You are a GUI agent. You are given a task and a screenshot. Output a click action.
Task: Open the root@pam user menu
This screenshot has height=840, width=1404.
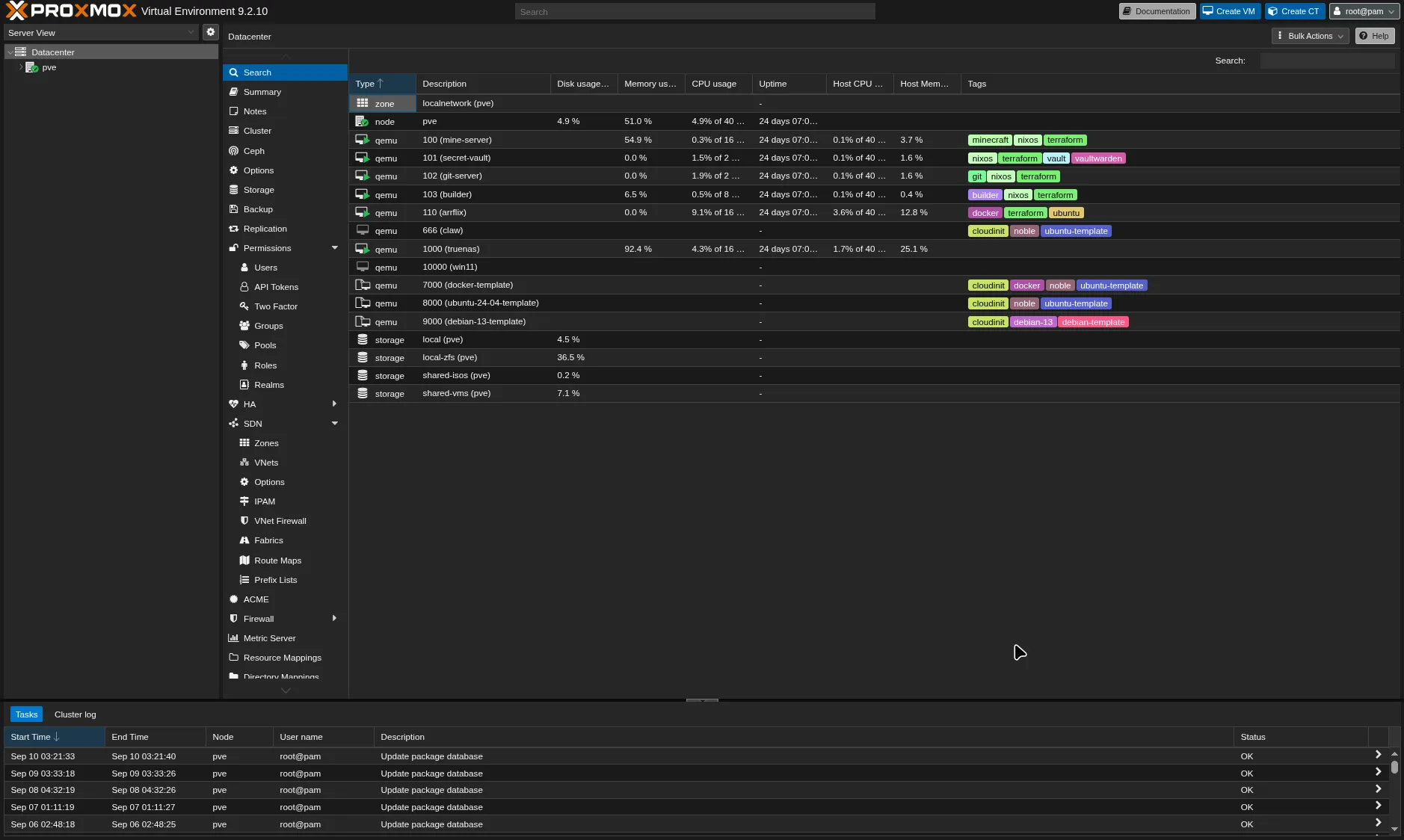coord(1364,11)
